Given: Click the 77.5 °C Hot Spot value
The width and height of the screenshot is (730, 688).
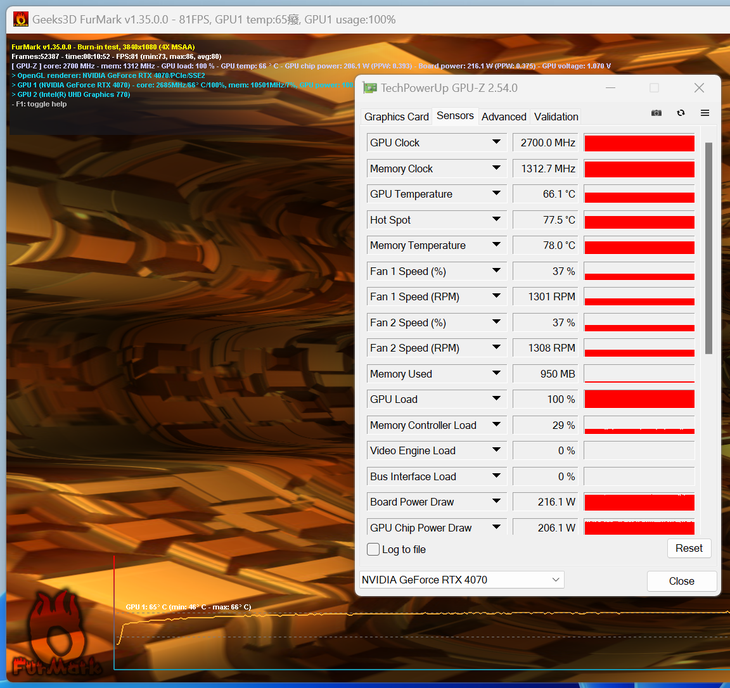Looking at the screenshot, I should pos(546,220).
